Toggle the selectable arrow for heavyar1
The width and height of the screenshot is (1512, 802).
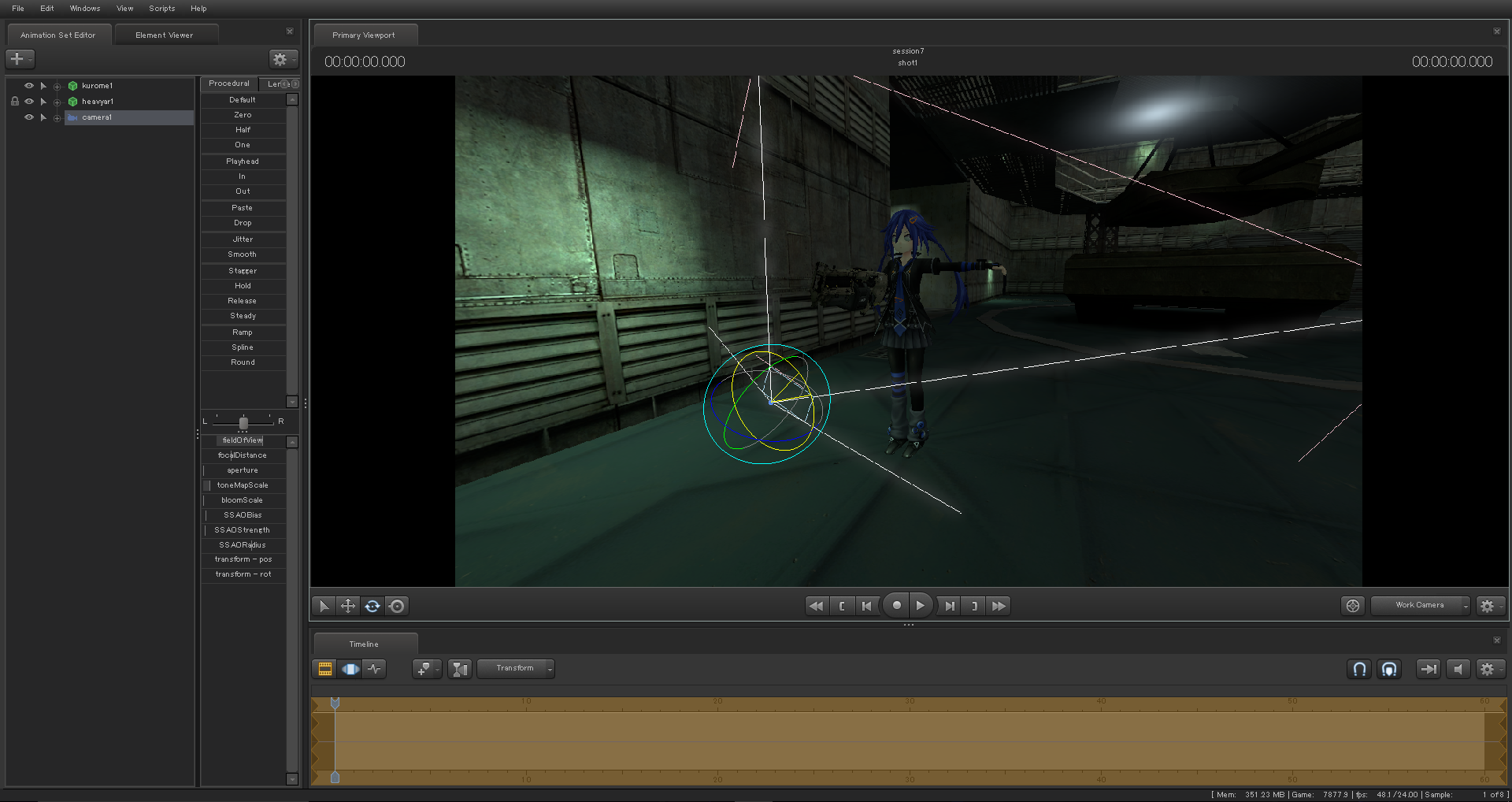(43, 102)
